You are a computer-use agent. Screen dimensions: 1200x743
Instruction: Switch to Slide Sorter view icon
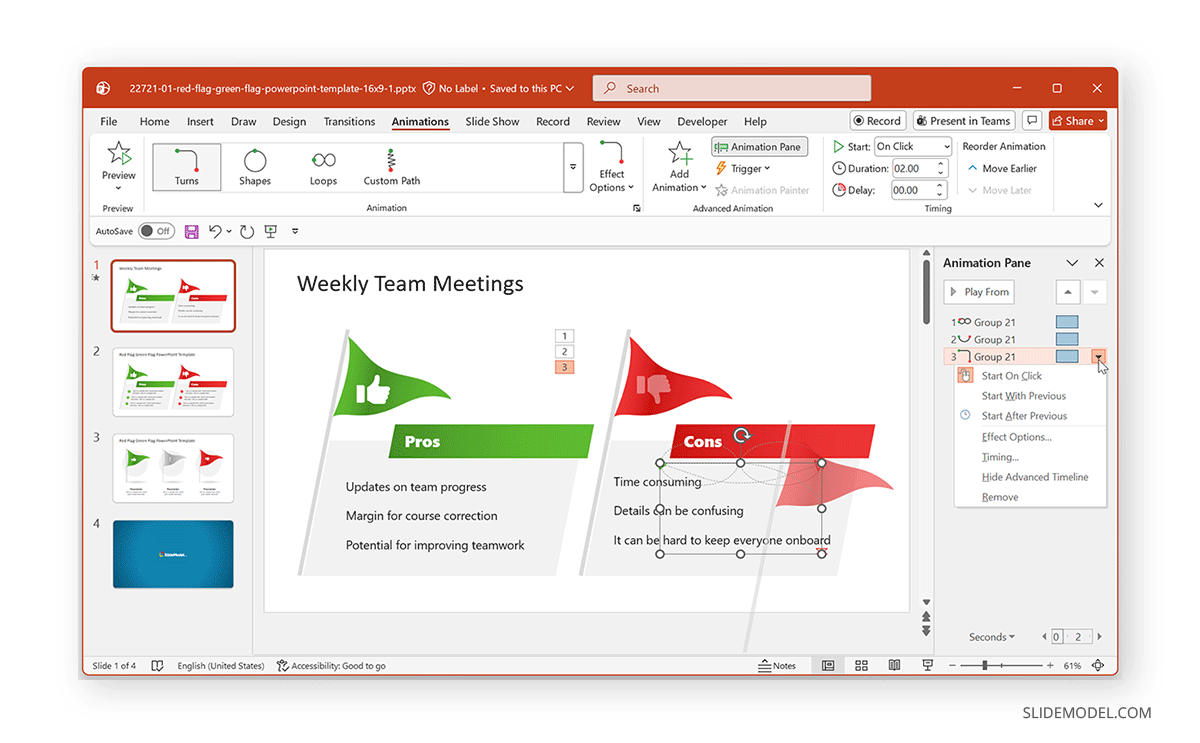(x=861, y=665)
